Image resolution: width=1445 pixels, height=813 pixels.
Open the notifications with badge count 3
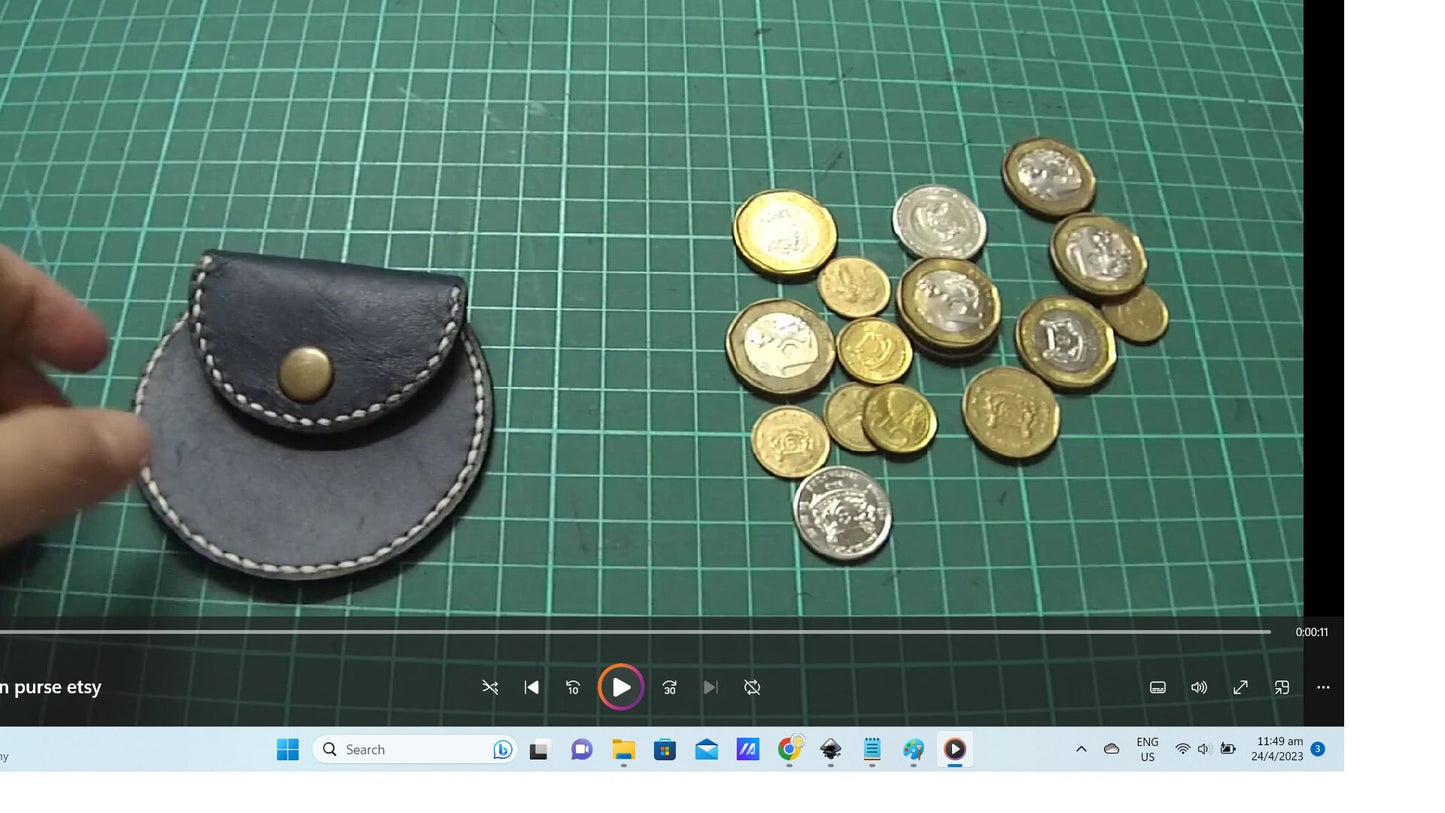(1317, 749)
